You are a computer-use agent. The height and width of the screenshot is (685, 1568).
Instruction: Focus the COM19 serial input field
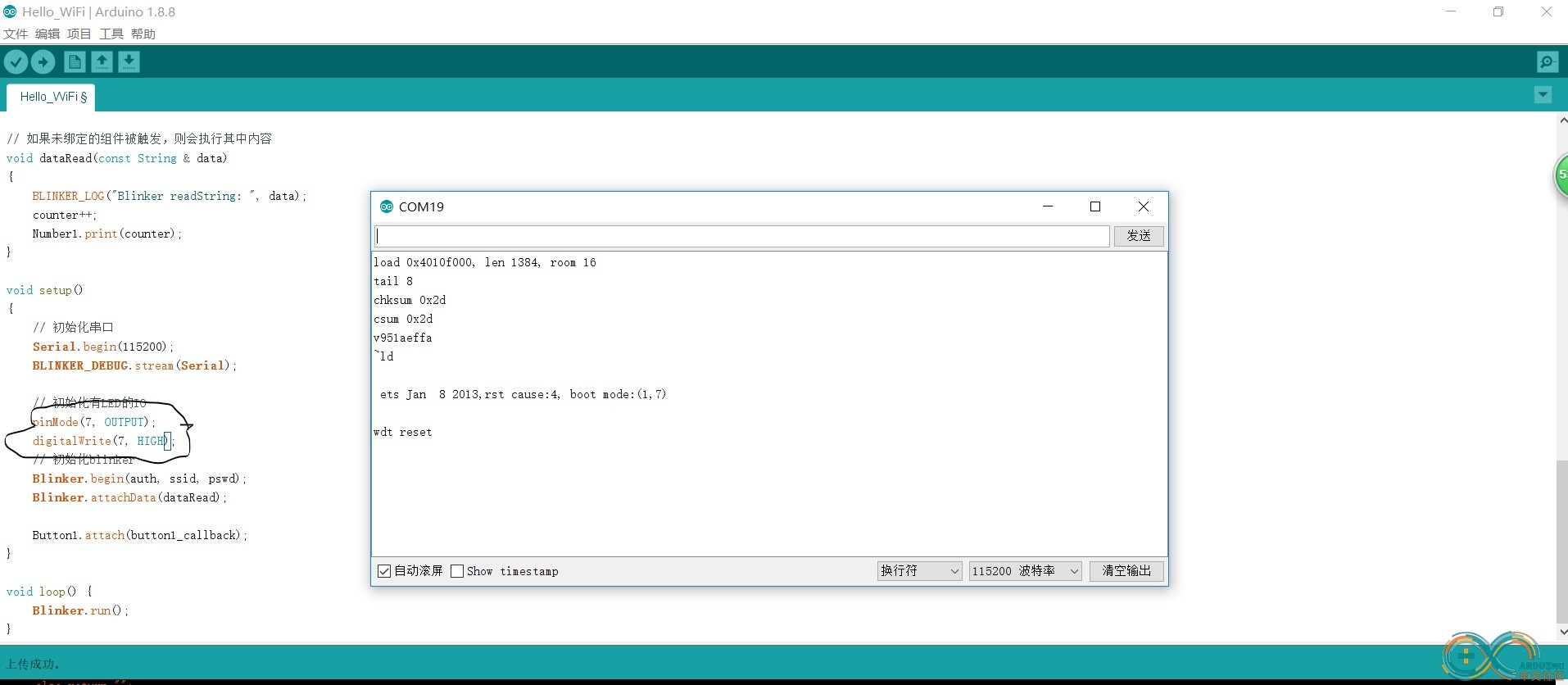pyautogui.click(x=742, y=236)
